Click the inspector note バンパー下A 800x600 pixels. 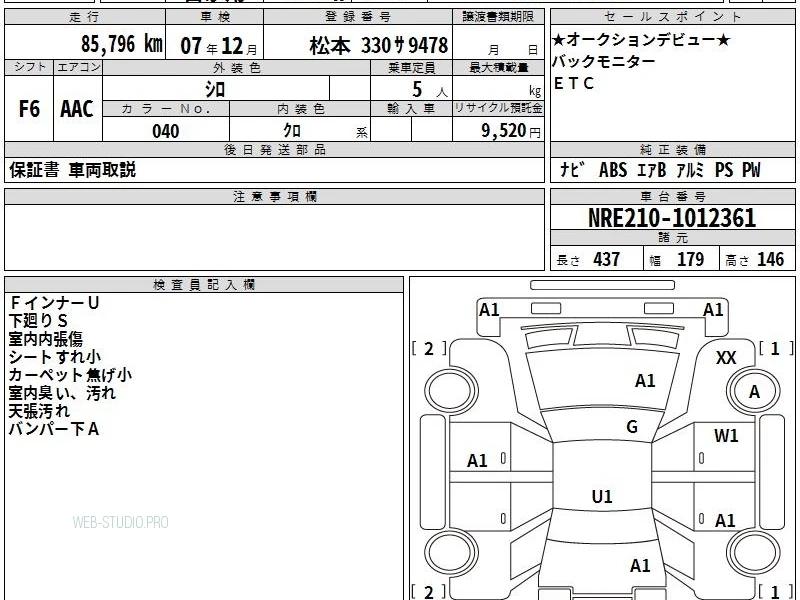[54, 429]
